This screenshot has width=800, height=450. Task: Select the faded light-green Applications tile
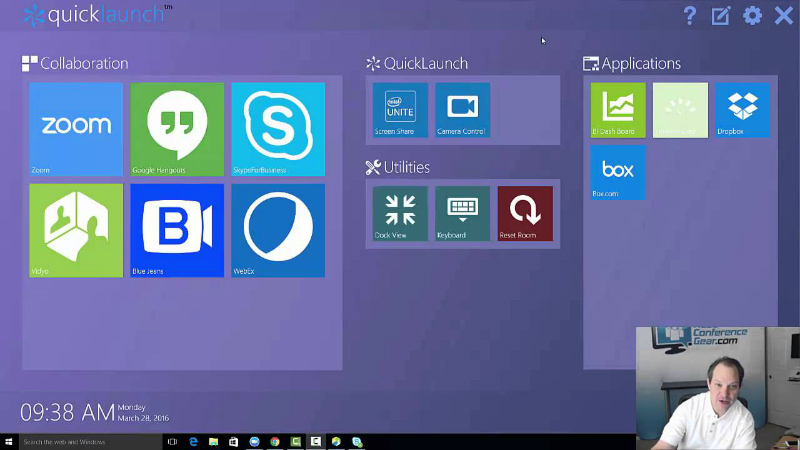pos(680,109)
